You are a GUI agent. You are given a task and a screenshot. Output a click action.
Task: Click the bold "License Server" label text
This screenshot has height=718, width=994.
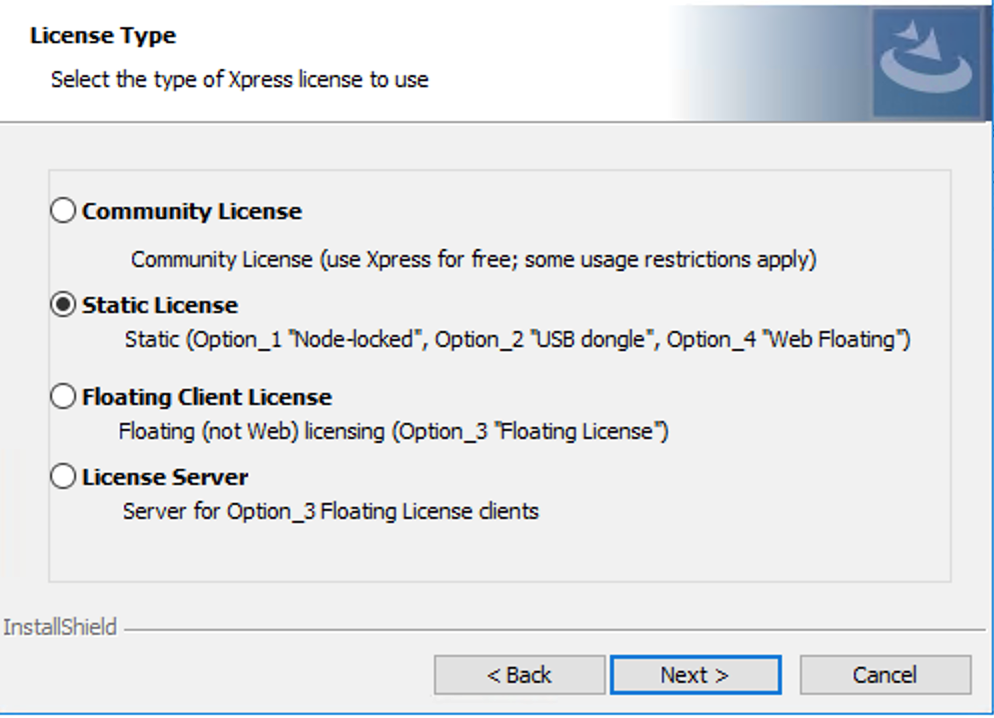click(165, 477)
